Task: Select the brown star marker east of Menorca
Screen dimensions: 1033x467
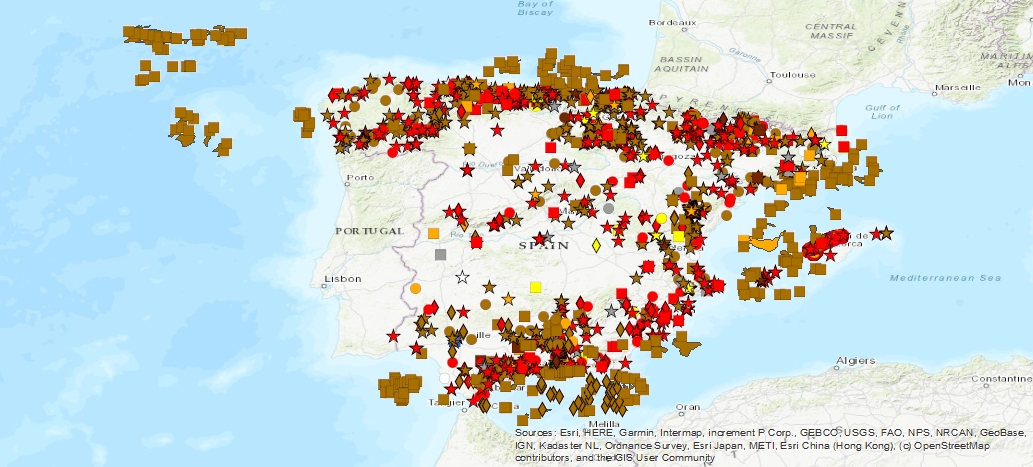Action: click(886, 233)
